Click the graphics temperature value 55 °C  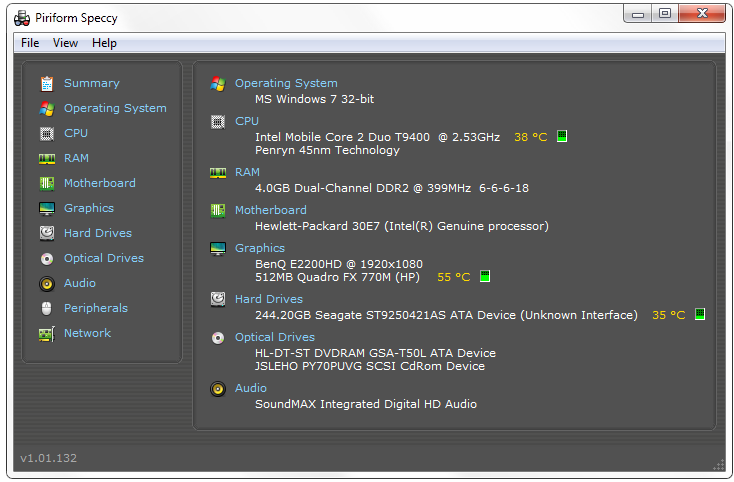454,277
